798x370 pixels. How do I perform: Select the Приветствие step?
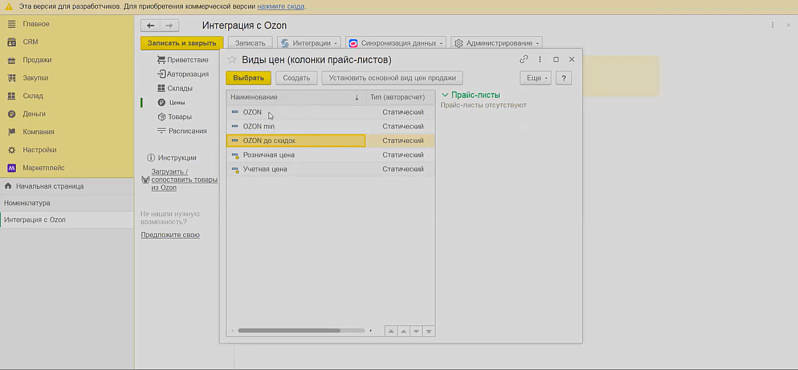pos(183,60)
